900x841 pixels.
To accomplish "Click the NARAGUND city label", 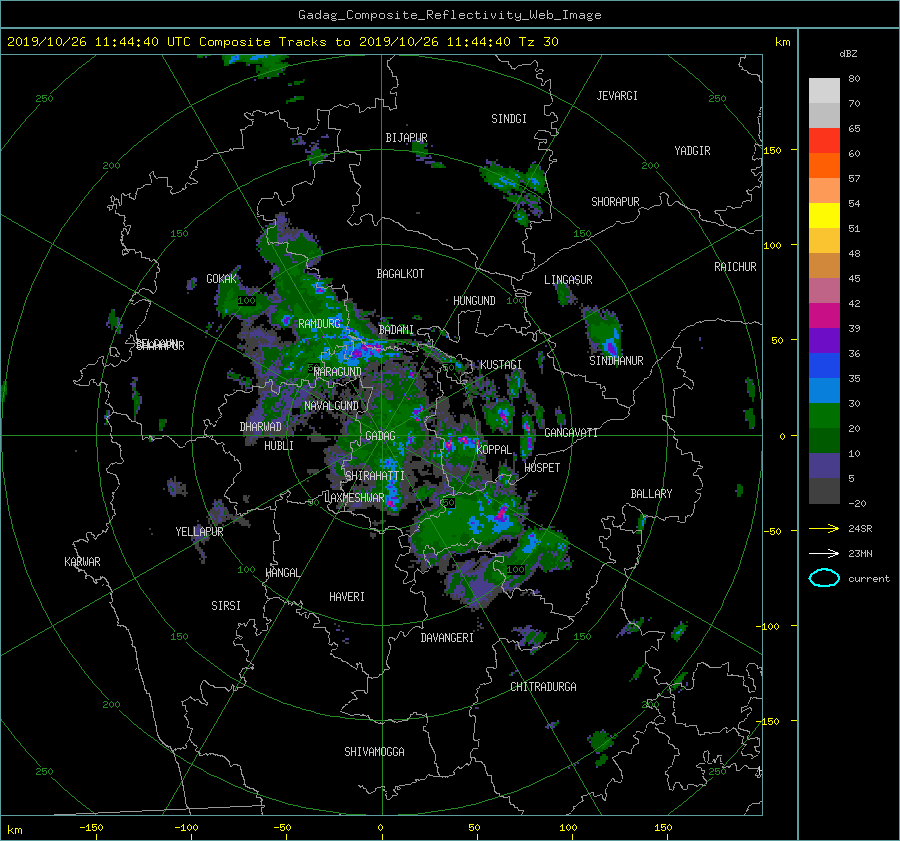I will tap(338, 372).
